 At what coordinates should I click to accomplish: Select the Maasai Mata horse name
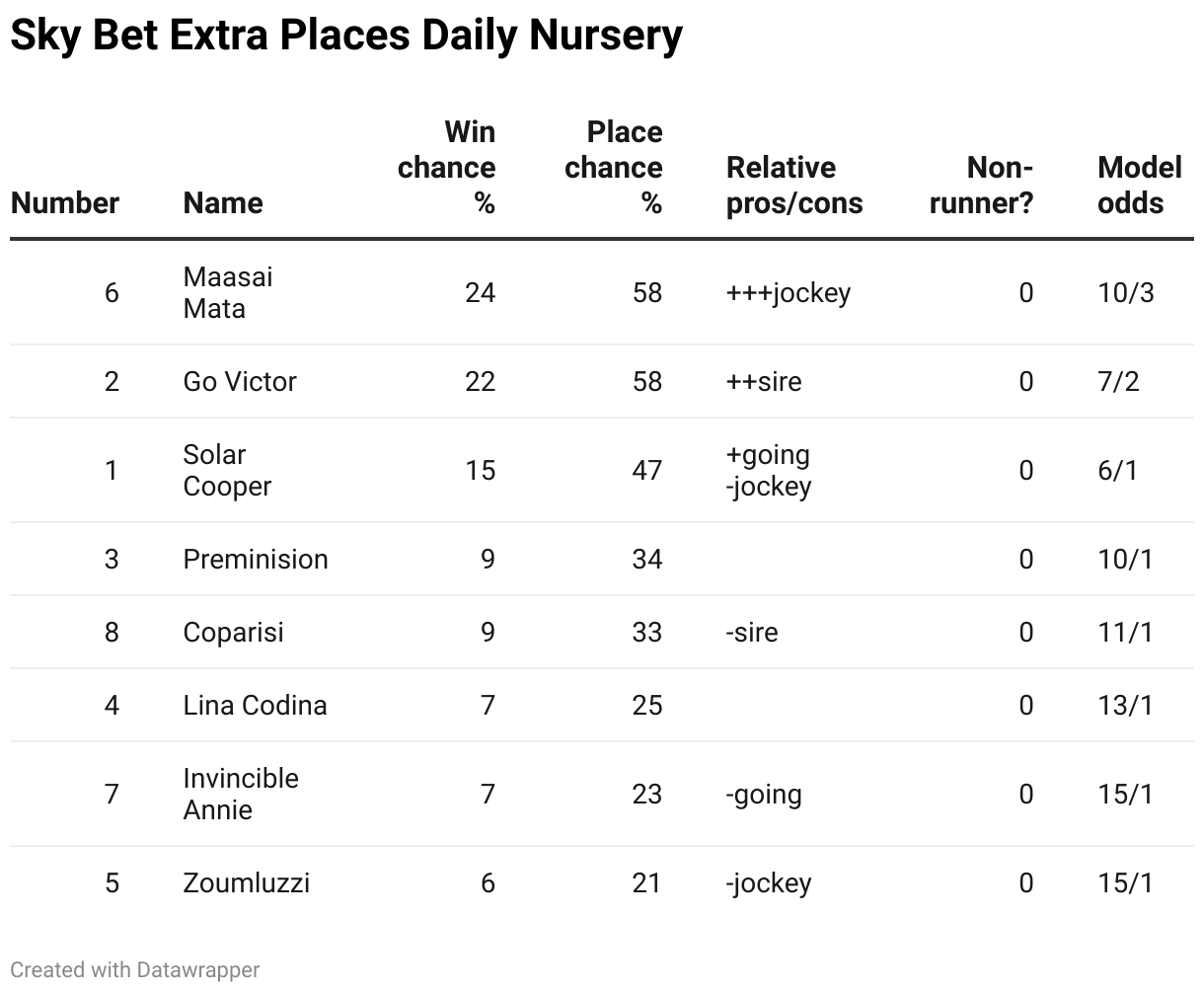228,292
